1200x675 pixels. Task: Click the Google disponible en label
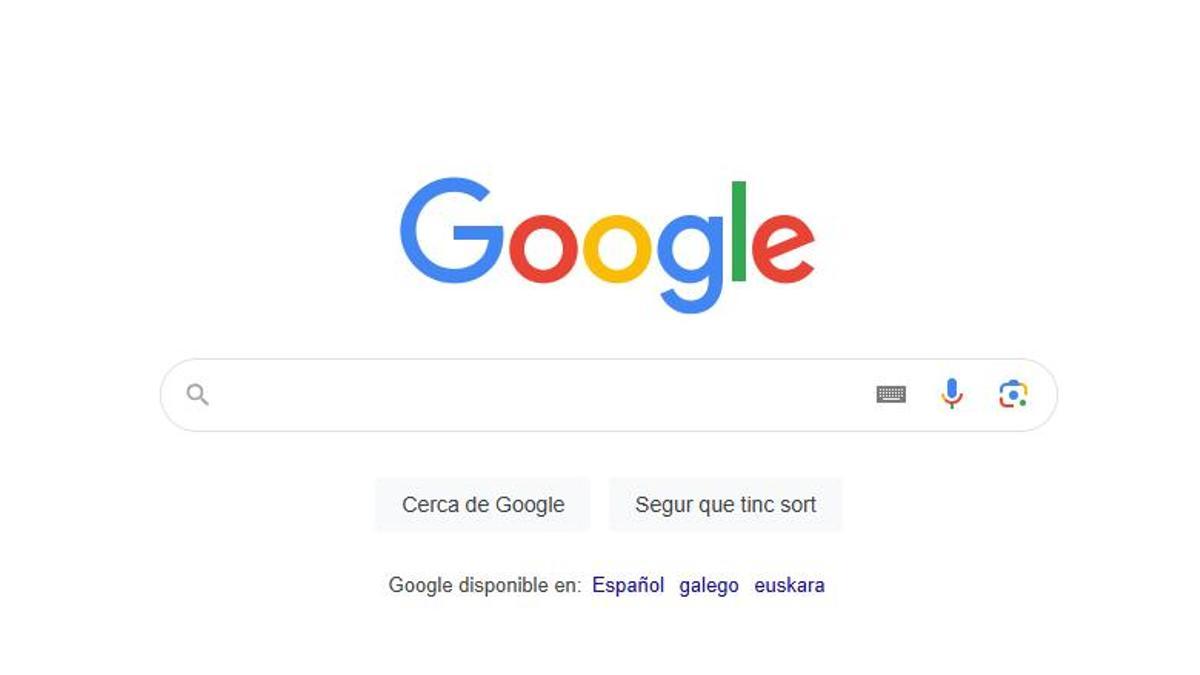pyautogui.click(x=485, y=586)
